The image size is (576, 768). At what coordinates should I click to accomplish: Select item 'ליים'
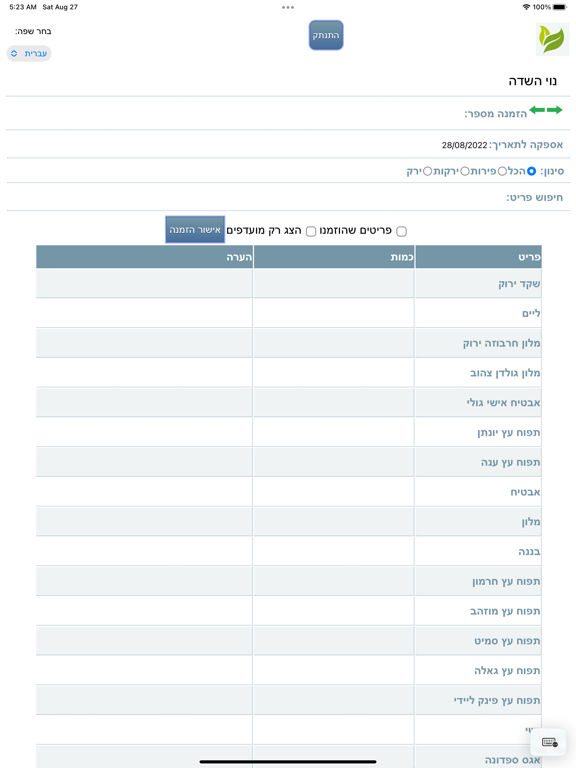[x=531, y=313]
